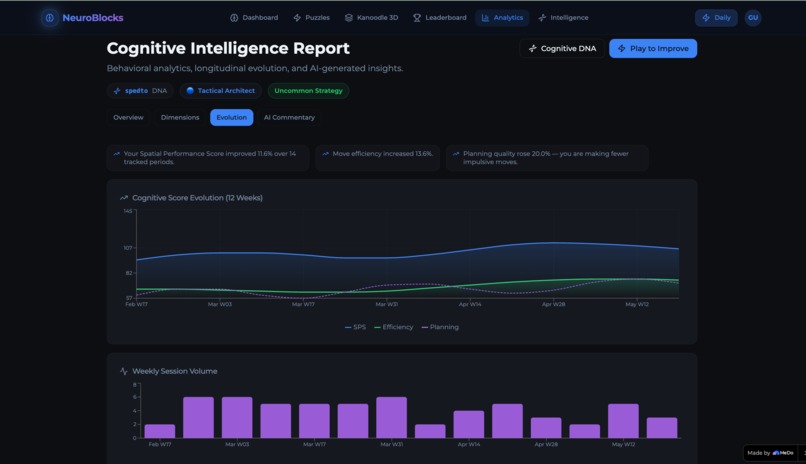This screenshot has height=464, width=806.
Task: Click the spedto DNA badge icon
Action: [x=117, y=90]
